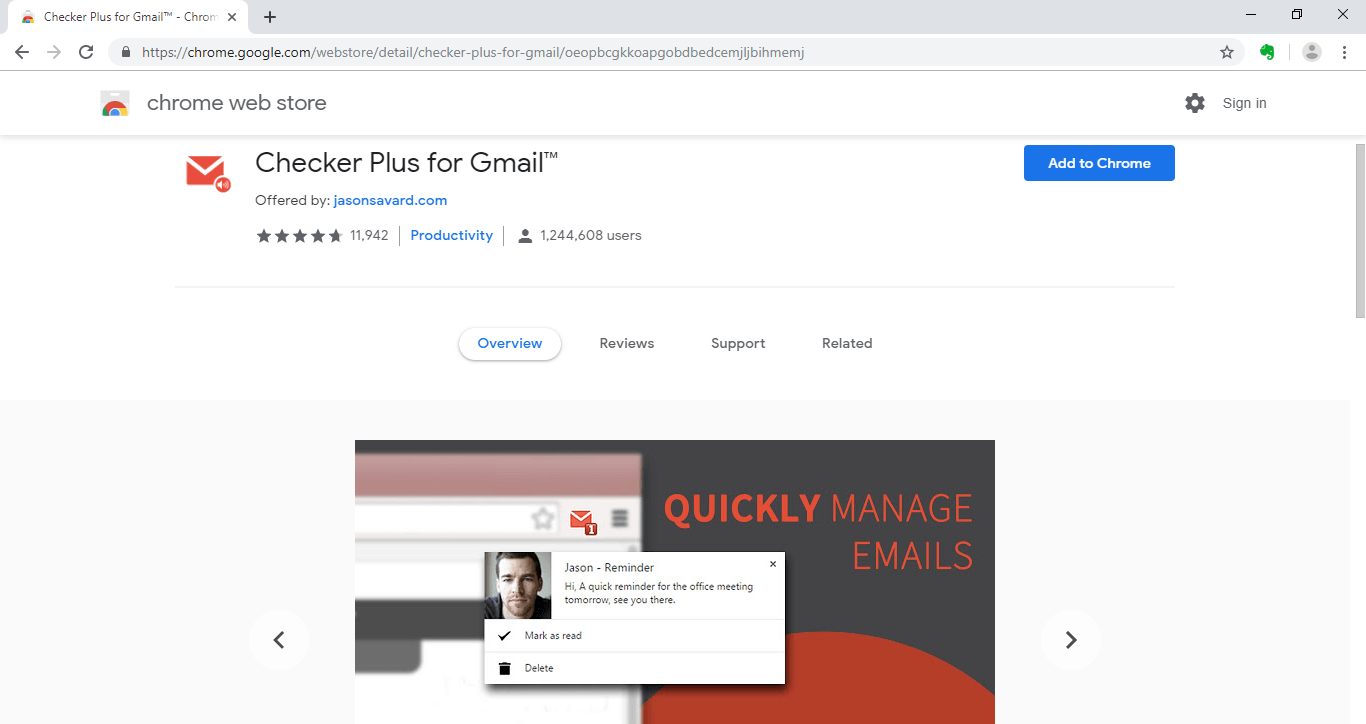Show next screenshot with right arrow
Viewport: 1366px width, 724px height.
pos(1071,640)
